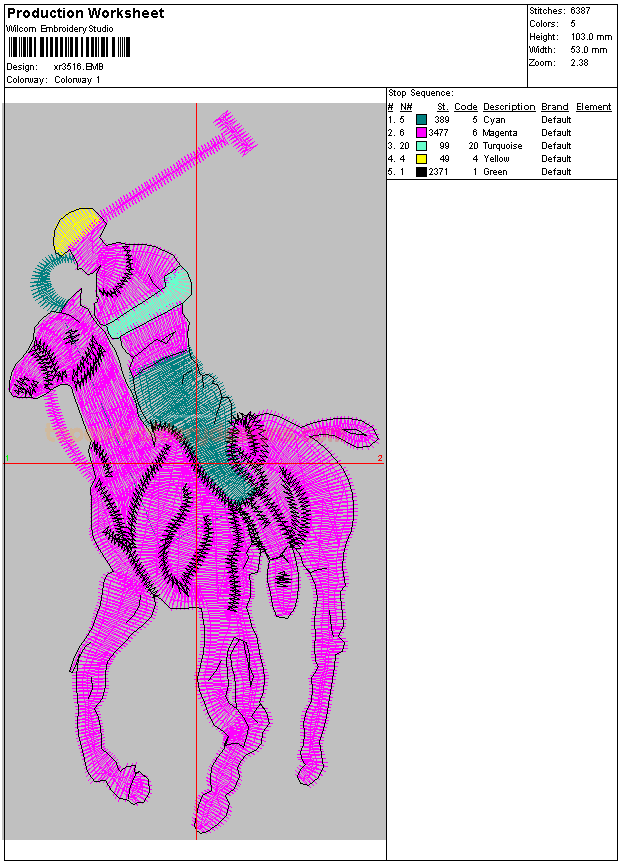The image size is (620, 861).
Task: Click the black Green thread swatch
Action: coord(421,172)
